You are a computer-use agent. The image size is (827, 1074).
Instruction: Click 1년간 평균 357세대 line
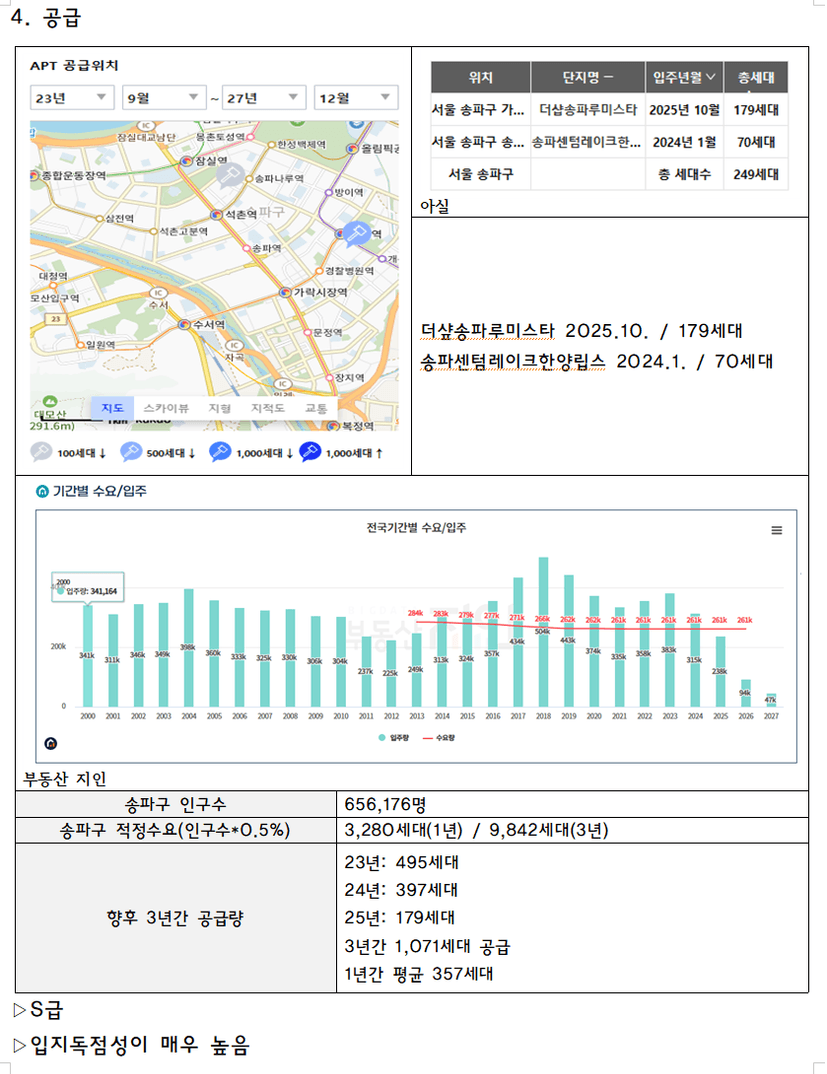coord(419,973)
